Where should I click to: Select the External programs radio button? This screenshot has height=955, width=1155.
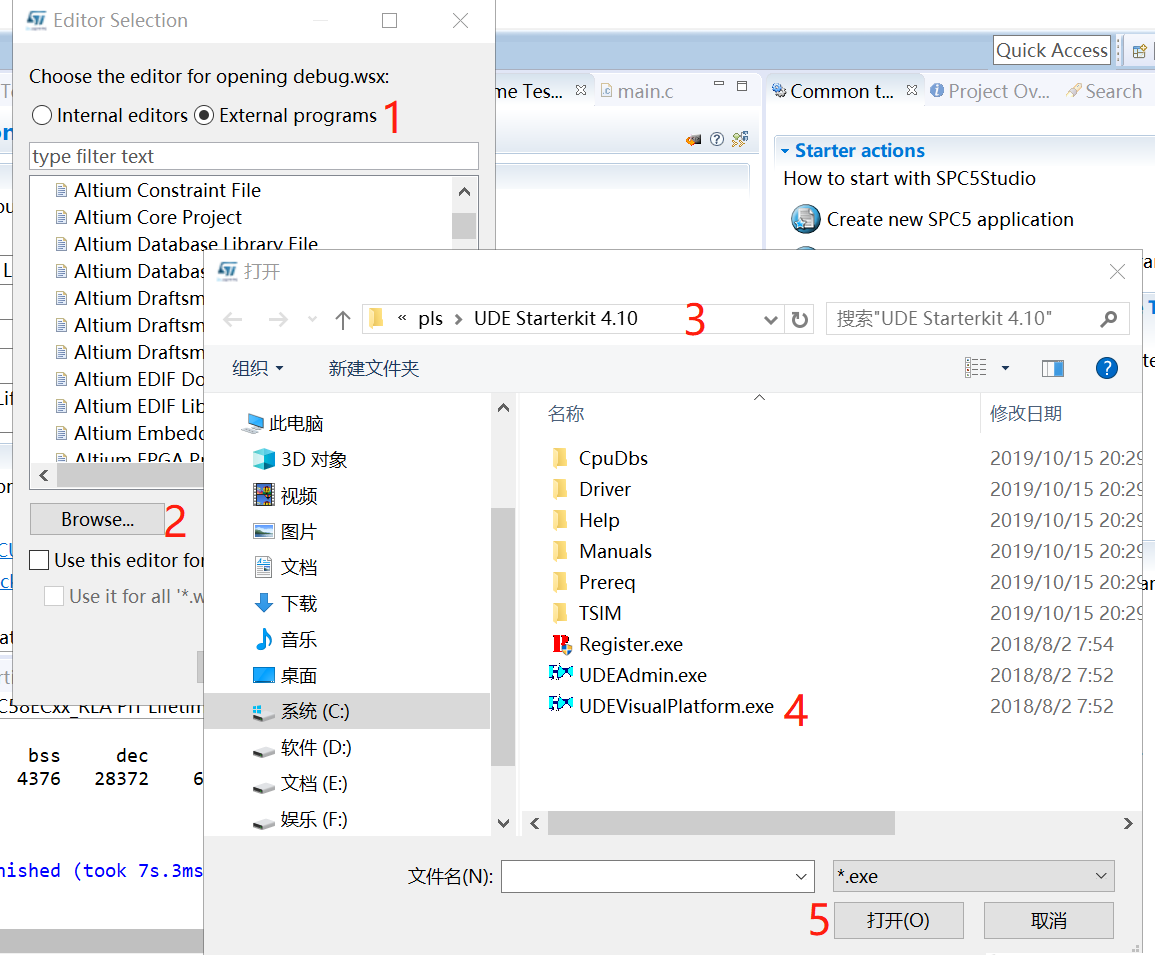(204, 116)
